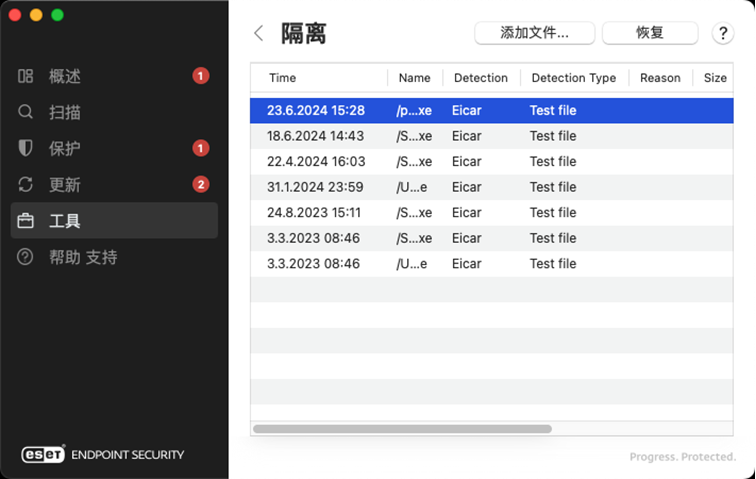This screenshot has width=756, height=479.
Task: Go back using the left chevron arrow
Action: [258, 33]
